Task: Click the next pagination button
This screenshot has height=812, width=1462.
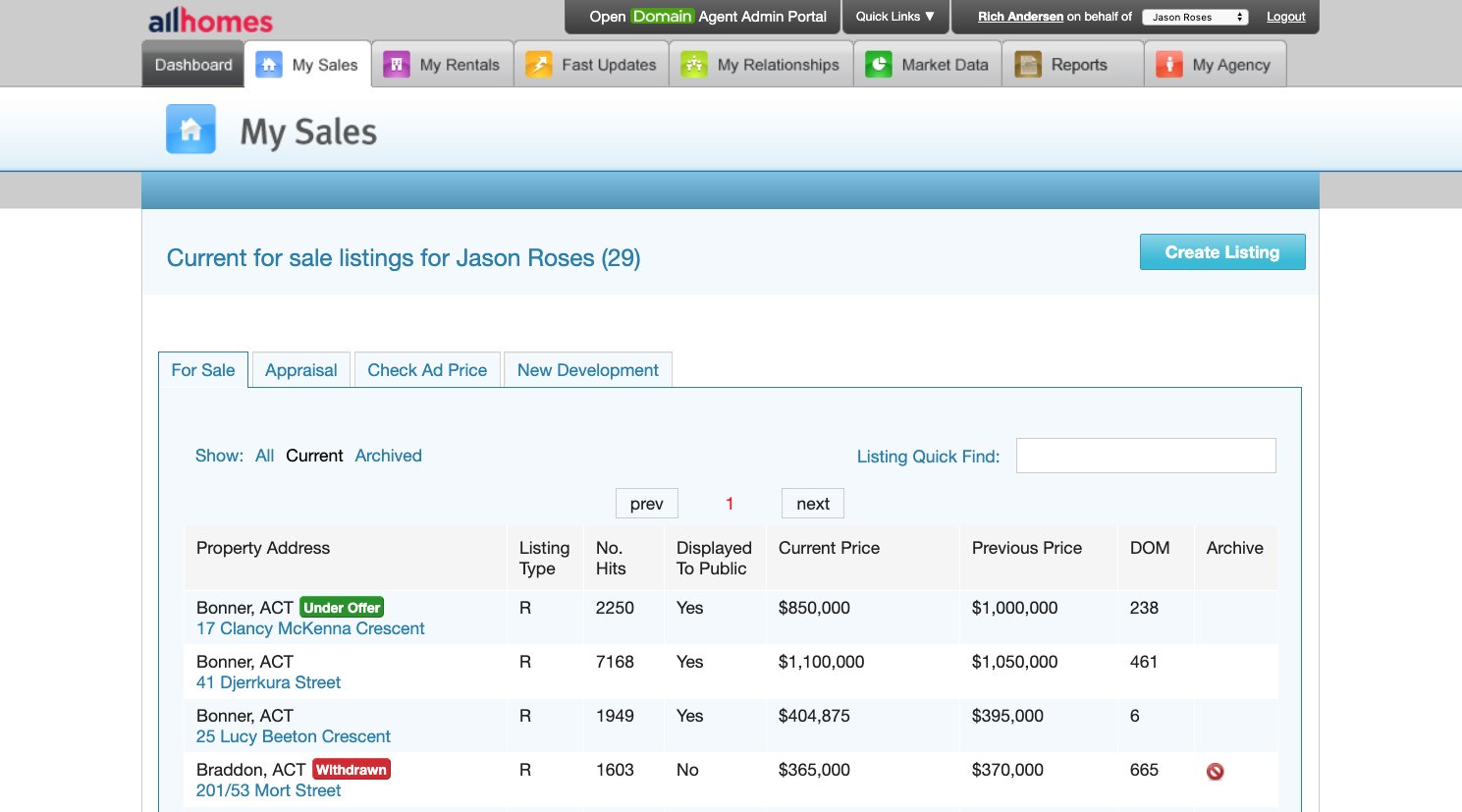Action: tap(813, 504)
